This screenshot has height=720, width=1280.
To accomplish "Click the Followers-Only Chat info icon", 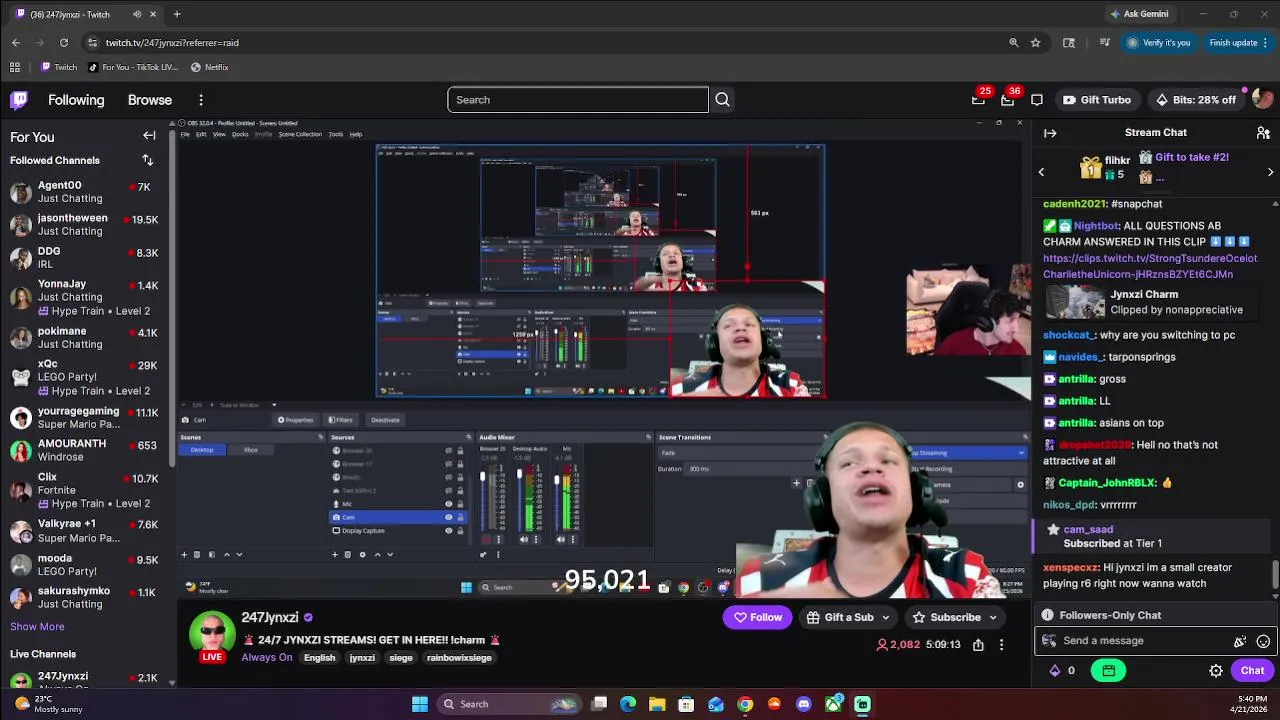I will point(1047,615).
